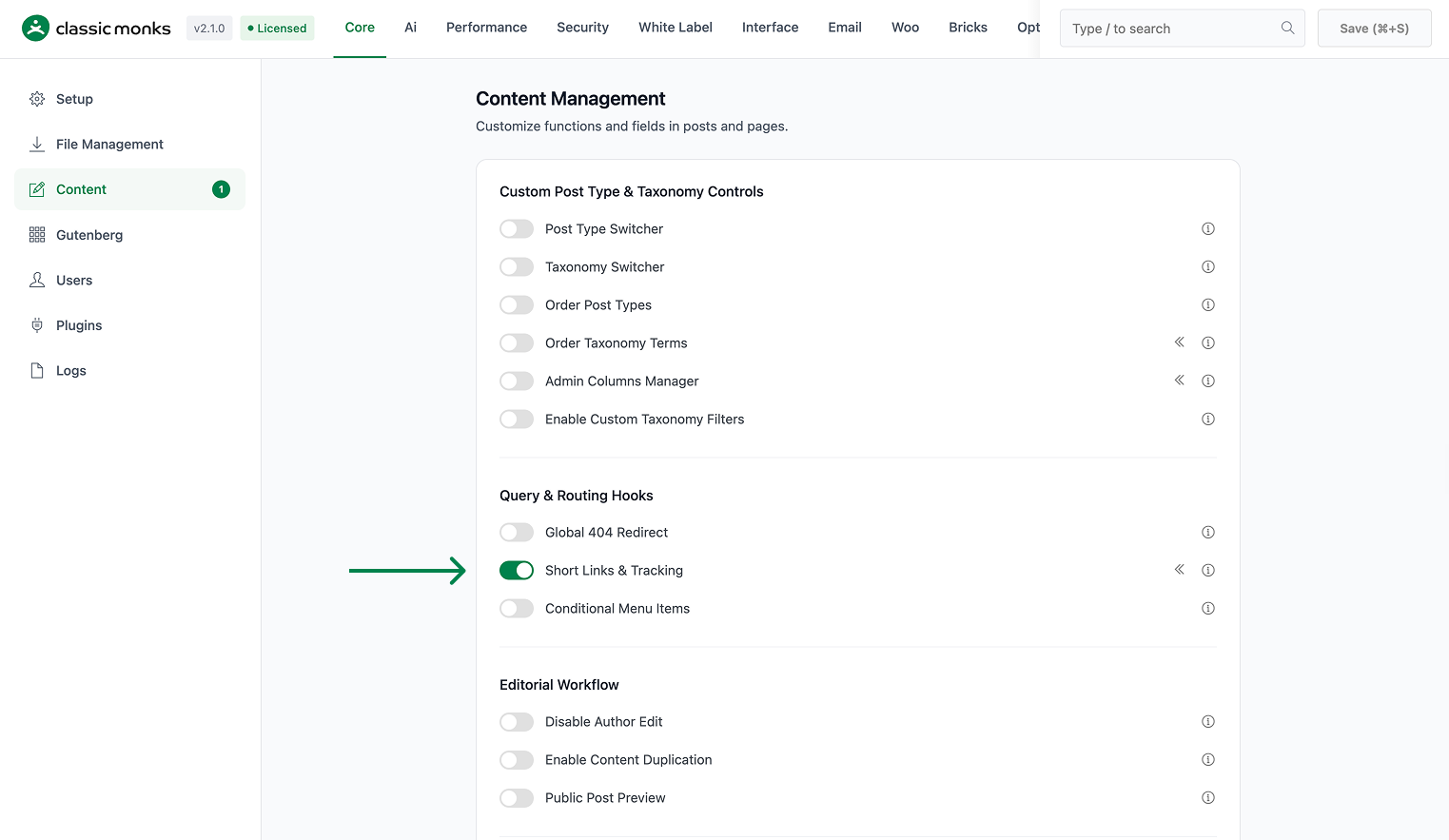Open info for Short Links & Tracking
The height and width of the screenshot is (840, 1449).
click(1208, 570)
